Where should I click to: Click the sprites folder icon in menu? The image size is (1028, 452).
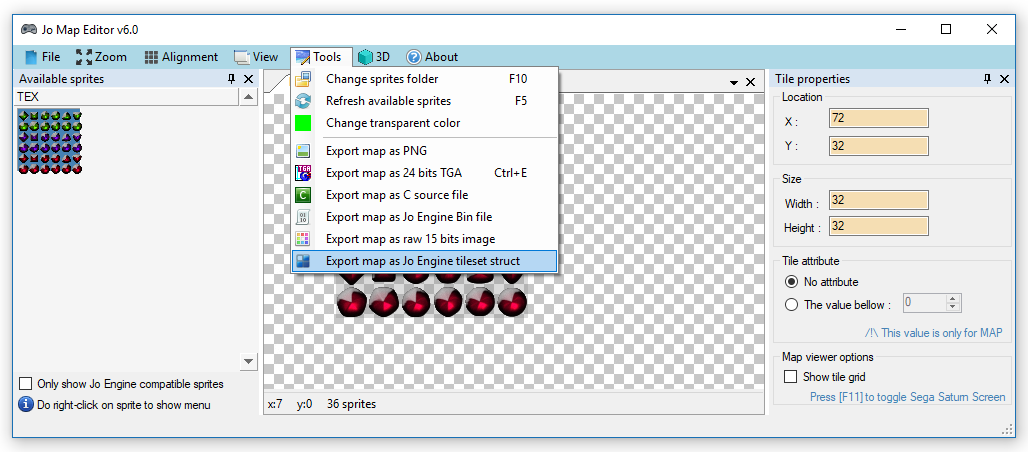[303, 79]
